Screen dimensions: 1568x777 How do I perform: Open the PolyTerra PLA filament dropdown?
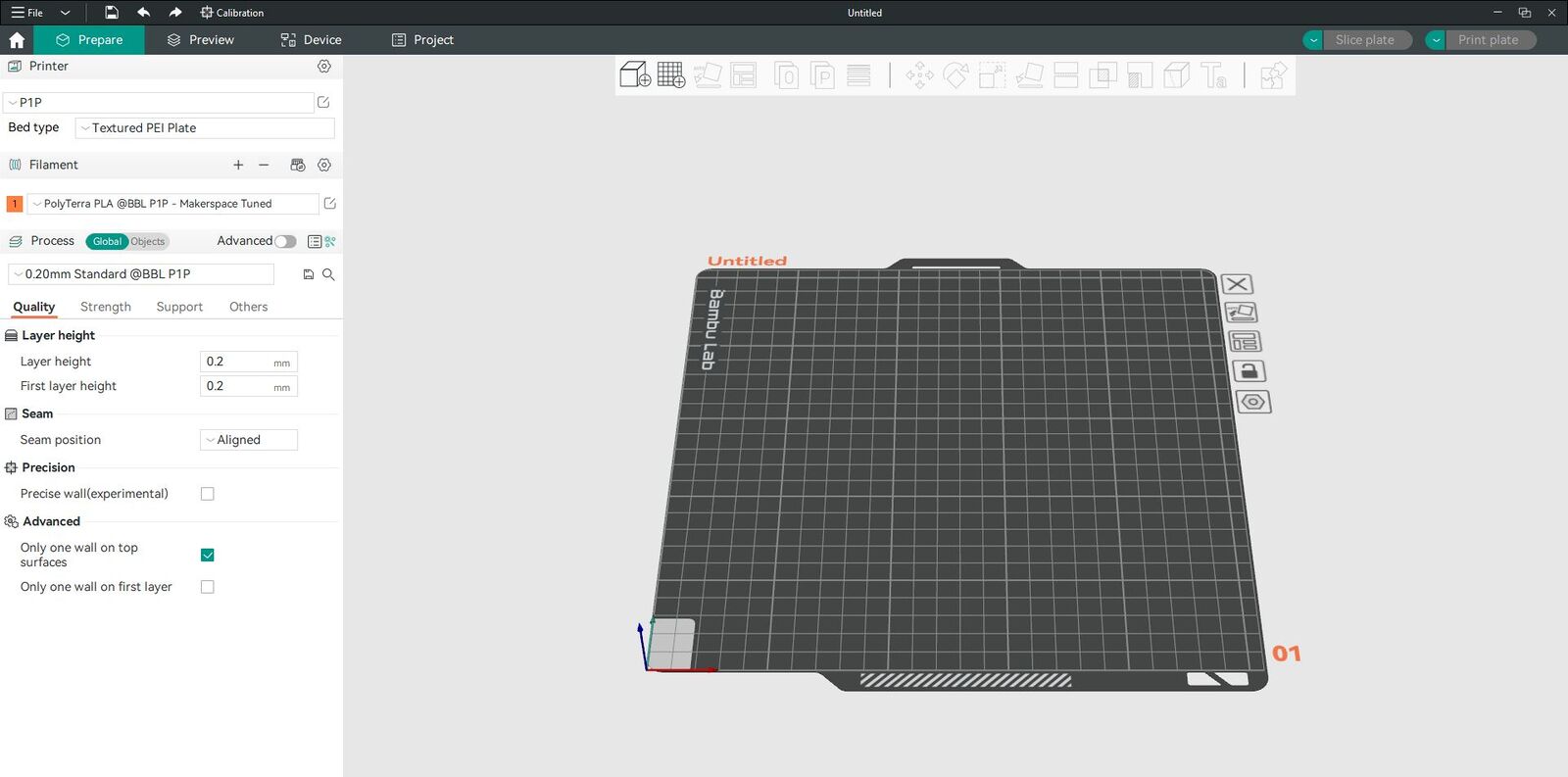pos(172,204)
